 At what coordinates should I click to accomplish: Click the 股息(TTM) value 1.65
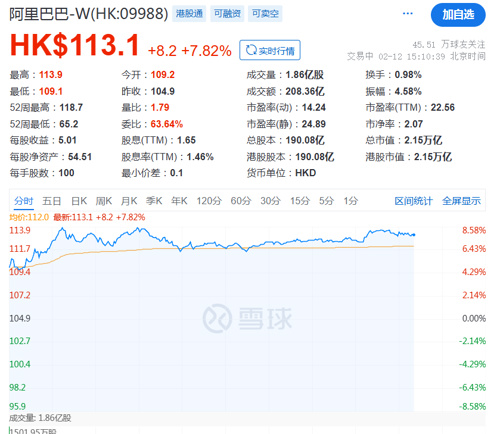(186, 140)
